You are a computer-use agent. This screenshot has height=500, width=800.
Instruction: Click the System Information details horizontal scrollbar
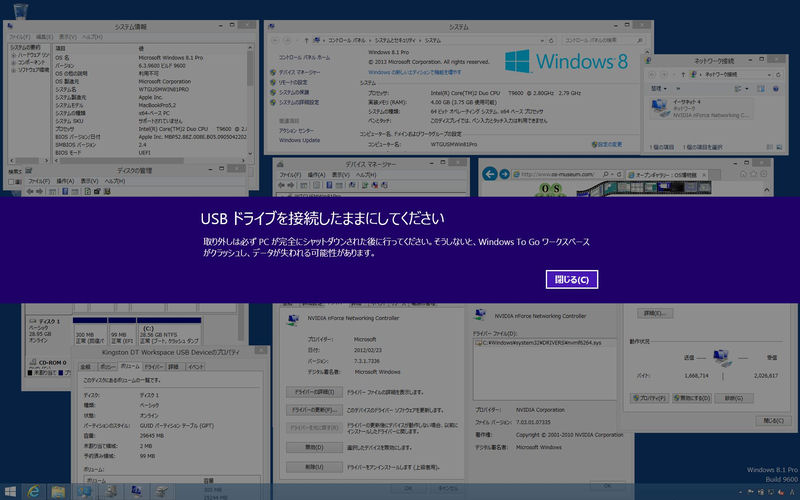(152, 160)
